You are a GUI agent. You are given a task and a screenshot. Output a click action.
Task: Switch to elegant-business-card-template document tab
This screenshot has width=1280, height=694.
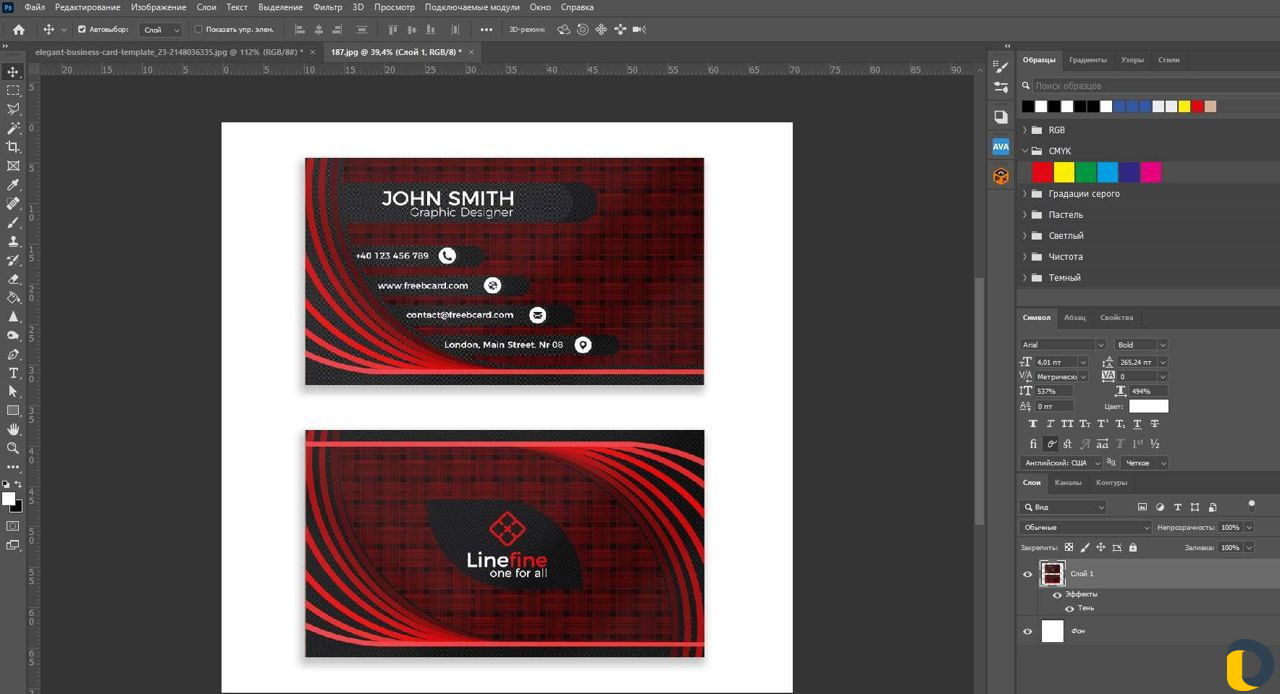[169, 51]
